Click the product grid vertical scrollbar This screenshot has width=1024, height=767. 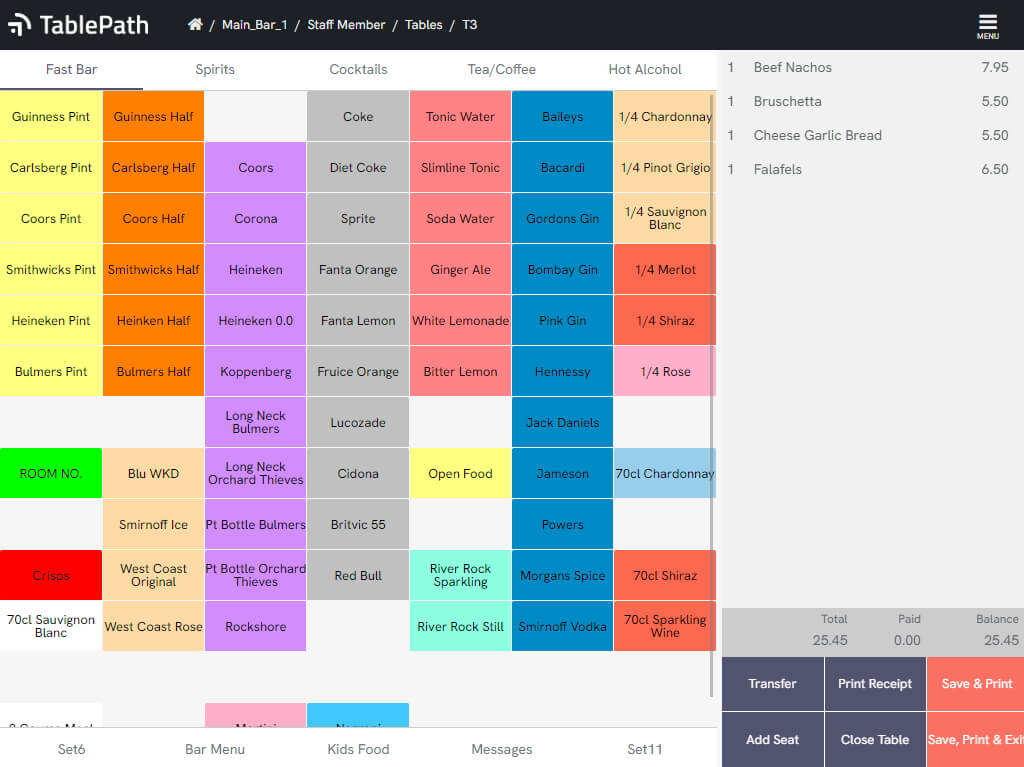712,396
